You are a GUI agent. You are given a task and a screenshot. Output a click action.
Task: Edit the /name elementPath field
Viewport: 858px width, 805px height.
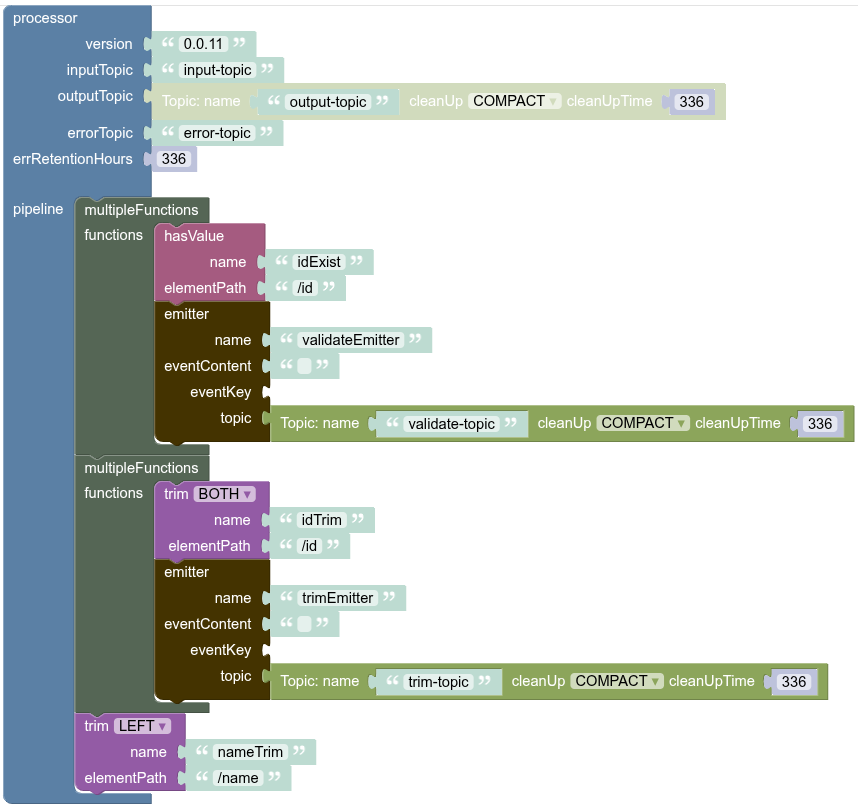[238, 778]
